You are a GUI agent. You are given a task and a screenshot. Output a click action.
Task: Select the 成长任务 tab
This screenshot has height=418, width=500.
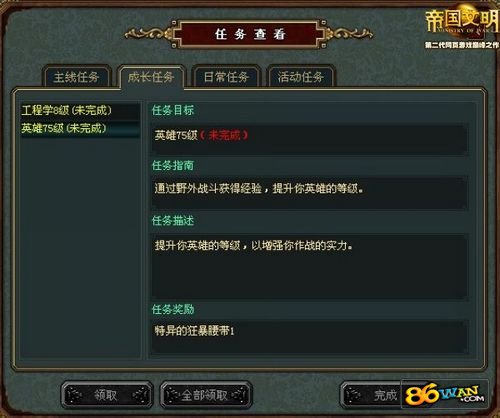[x=151, y=77]
